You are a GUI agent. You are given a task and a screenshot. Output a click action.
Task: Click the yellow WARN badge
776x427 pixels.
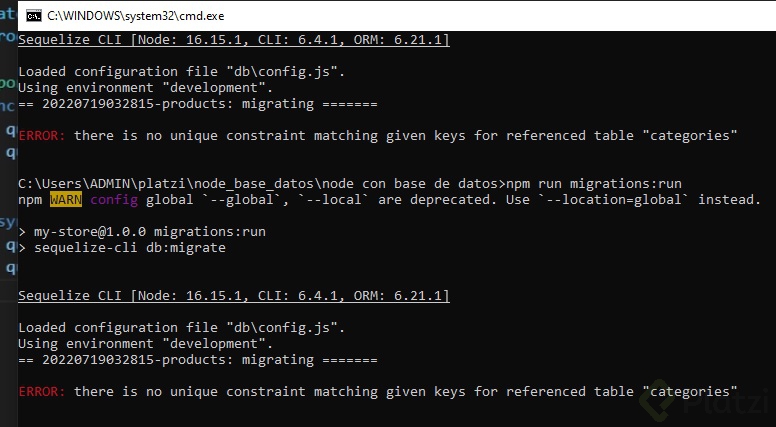tap(65, 199)
